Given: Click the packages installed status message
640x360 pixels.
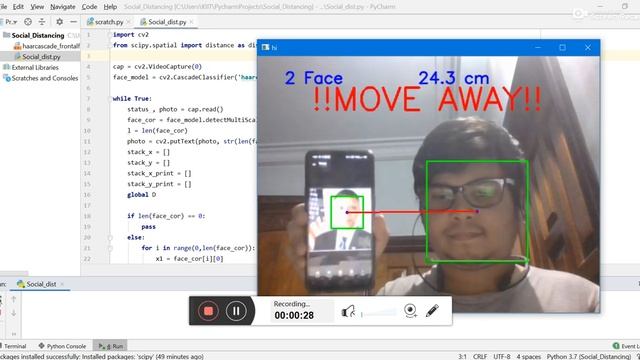Looking at the screenshot, I should pos(102,356).
